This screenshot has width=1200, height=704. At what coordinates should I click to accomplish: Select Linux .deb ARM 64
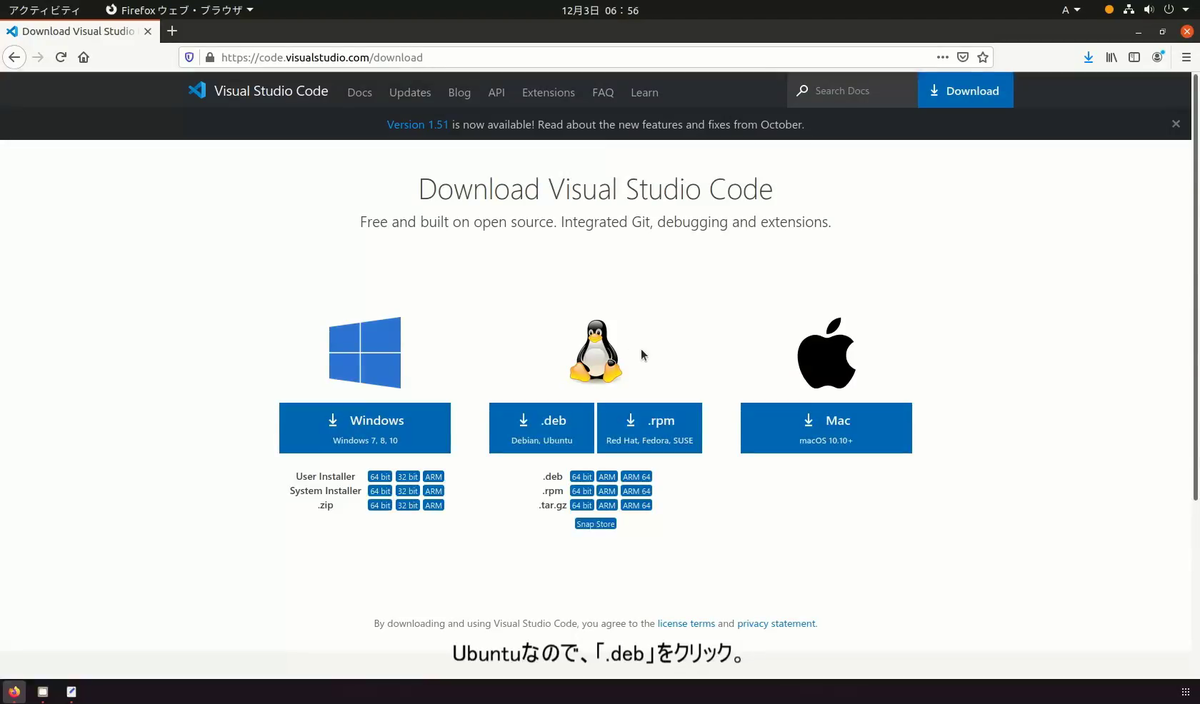point(637,477)
